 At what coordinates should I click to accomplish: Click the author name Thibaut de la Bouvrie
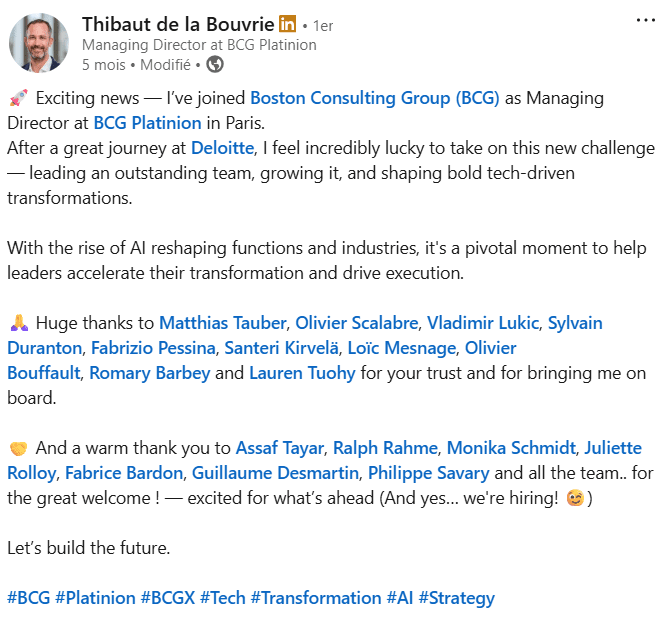coord(177,24)
